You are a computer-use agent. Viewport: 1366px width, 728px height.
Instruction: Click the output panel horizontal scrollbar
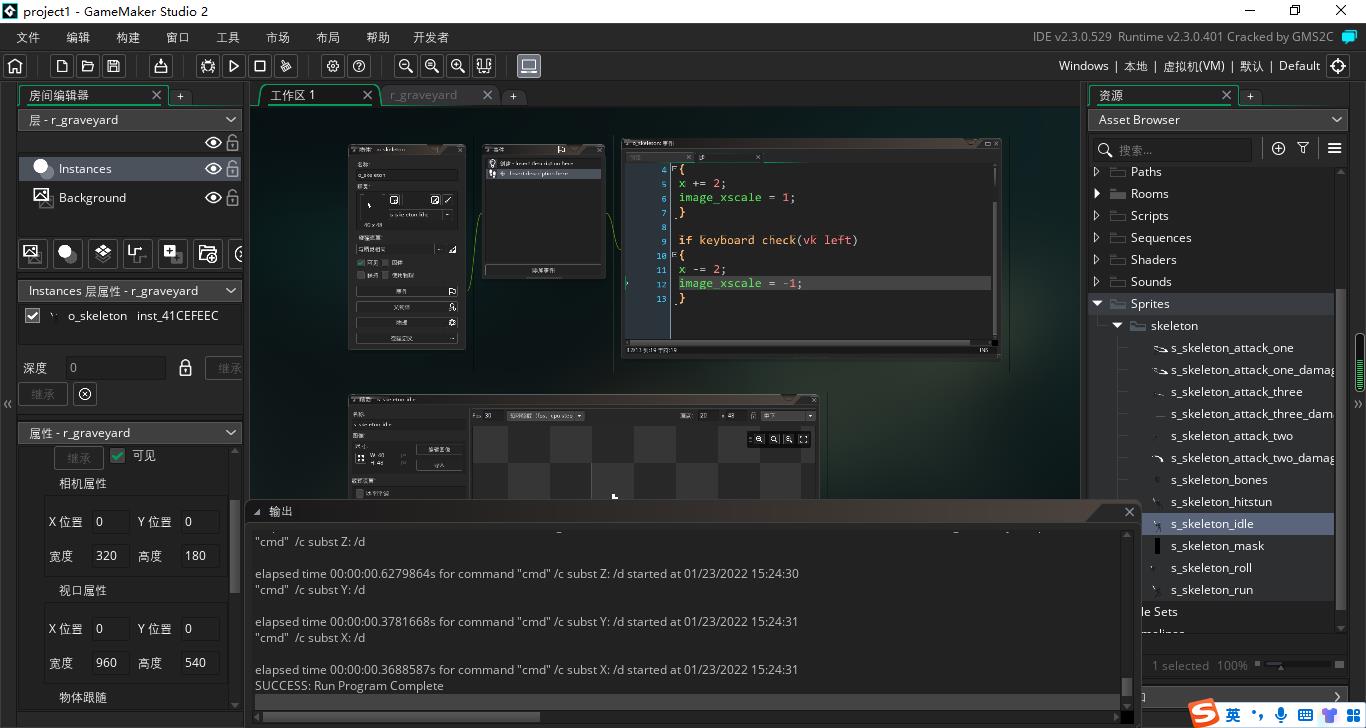tap(401, 716)
